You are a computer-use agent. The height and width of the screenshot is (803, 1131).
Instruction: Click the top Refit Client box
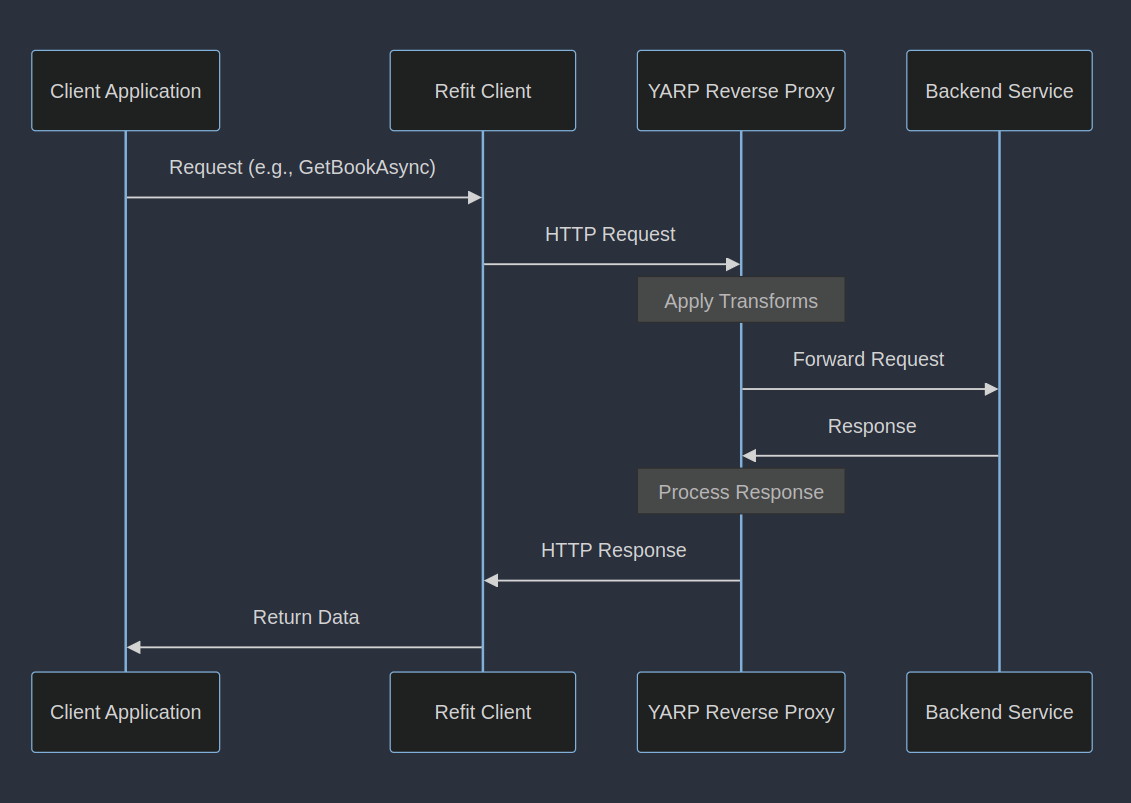click(483, 91)
